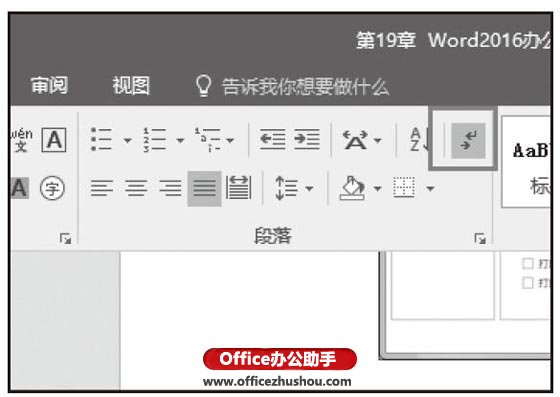Apply shading paint bucket
The width and height of the screenshot is (560, 397).
click(x=352, y=188)
